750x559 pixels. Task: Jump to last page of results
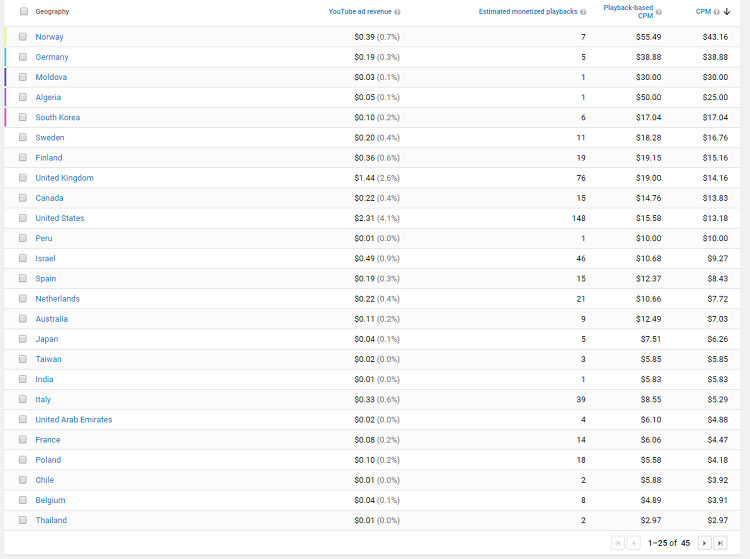pyautogui.click(x=720, y=543)
